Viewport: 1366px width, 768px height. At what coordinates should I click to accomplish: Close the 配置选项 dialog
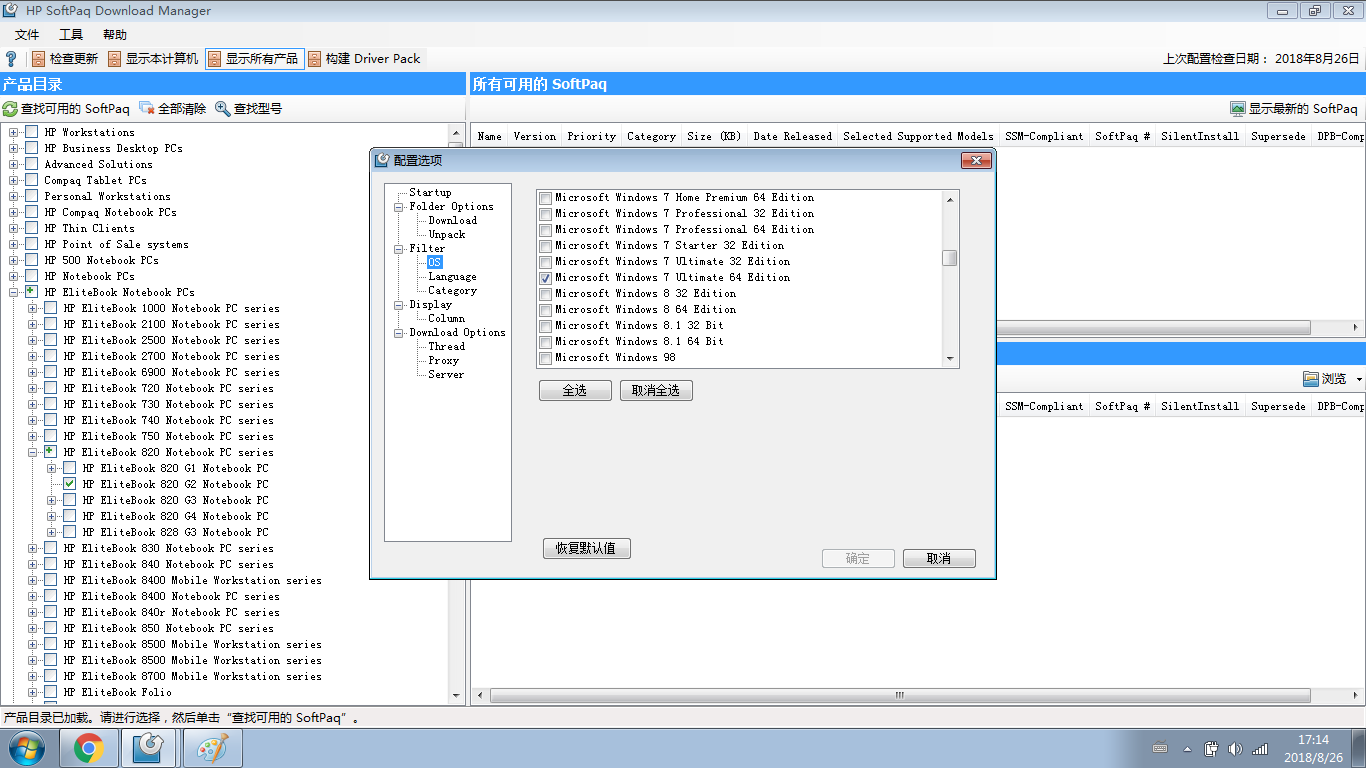point(975,160)
